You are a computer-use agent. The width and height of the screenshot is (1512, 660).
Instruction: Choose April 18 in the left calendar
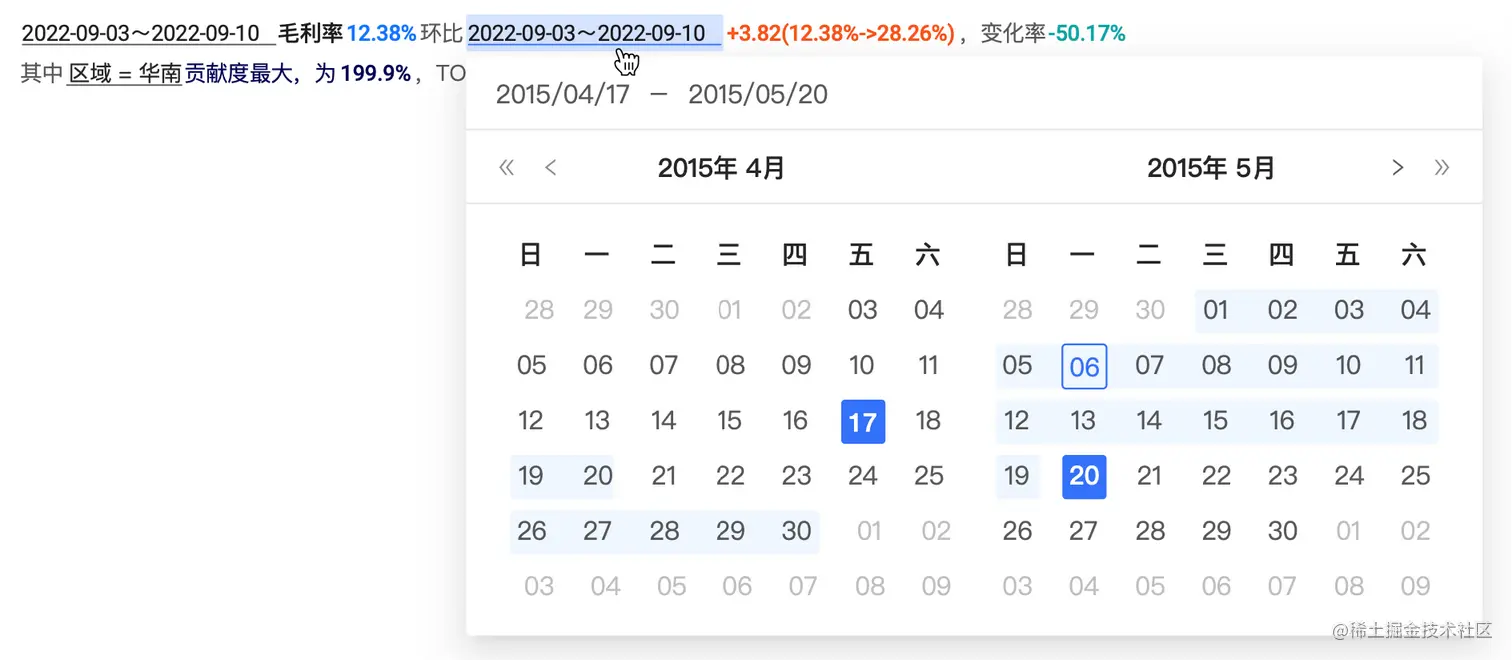[x=928, y=422]
